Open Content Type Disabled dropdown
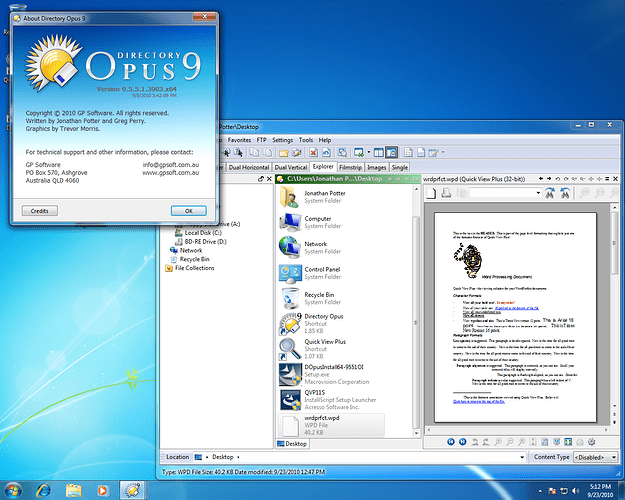This screenshot has width=625, height=500. (595, 457)
